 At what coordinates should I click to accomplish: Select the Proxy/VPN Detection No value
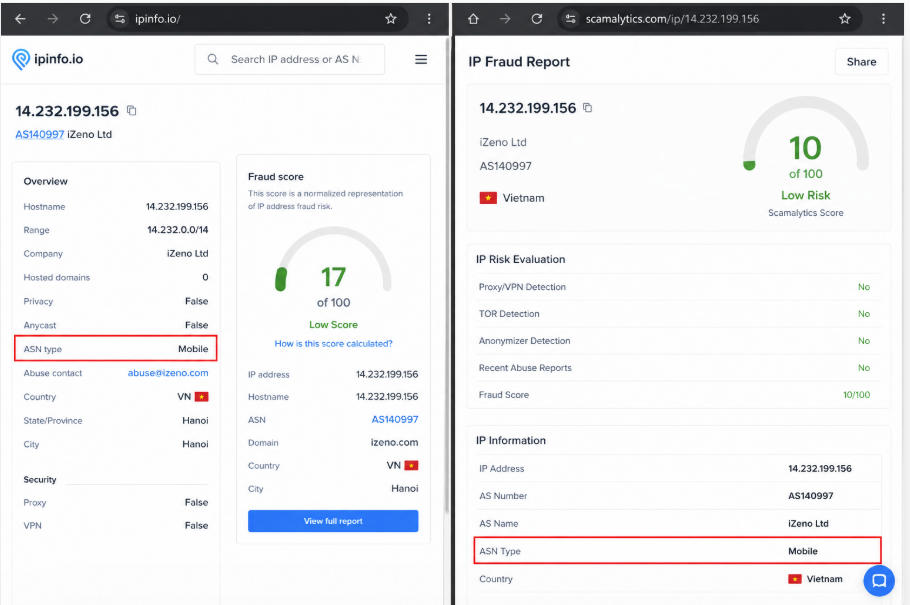864,287
